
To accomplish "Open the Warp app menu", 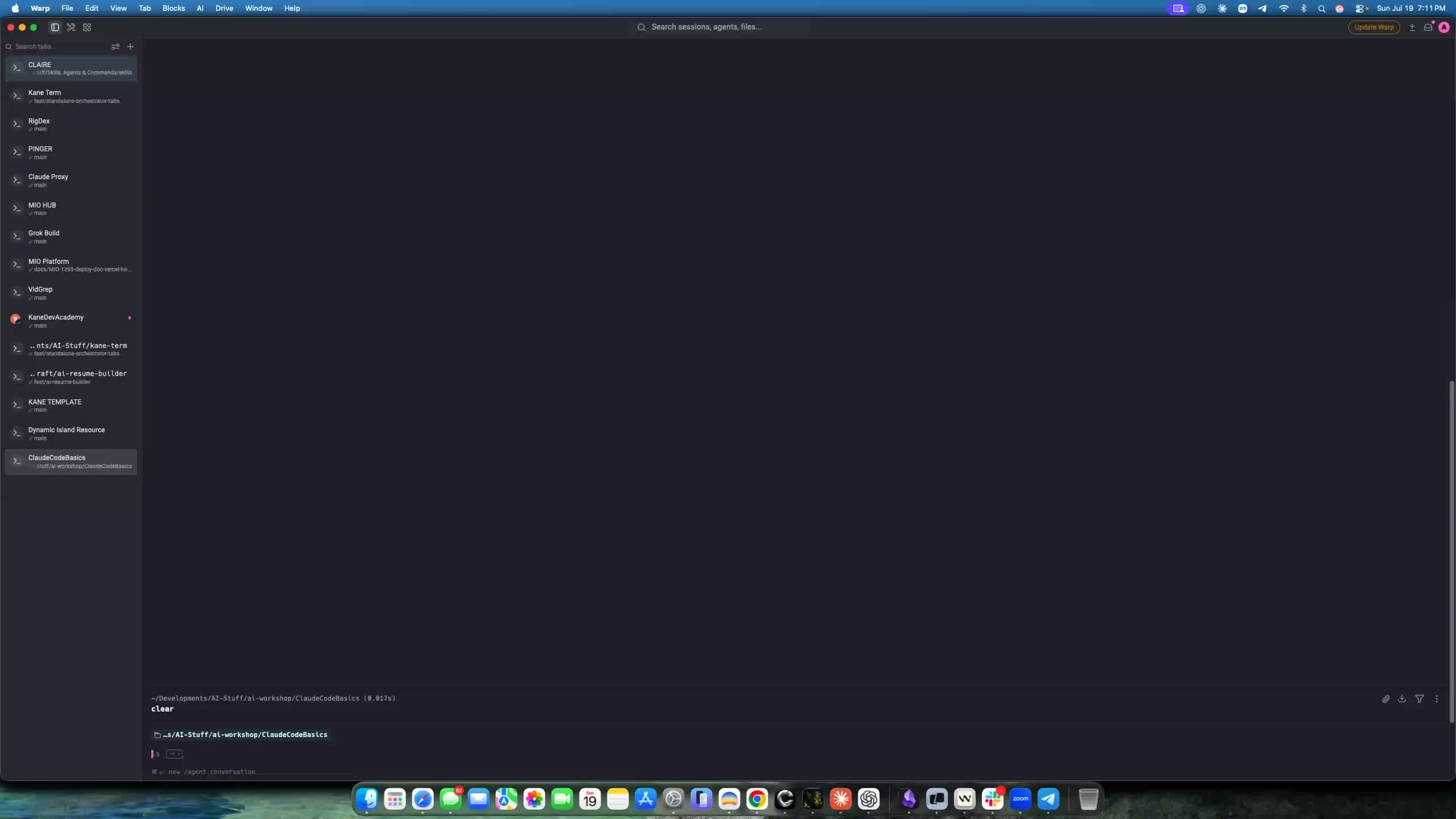I will 40,8.
